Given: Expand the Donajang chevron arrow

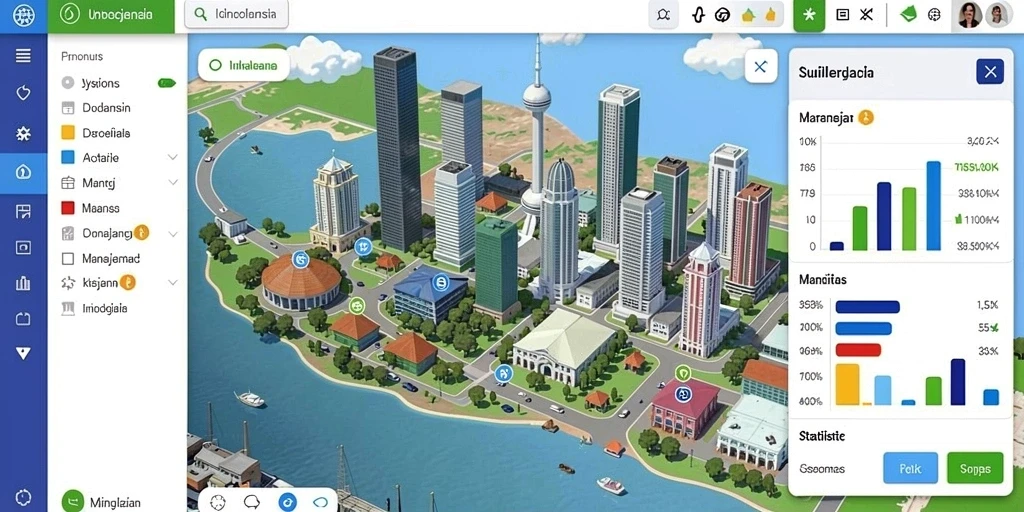Looking at the screenshot, I should [172, 233].
